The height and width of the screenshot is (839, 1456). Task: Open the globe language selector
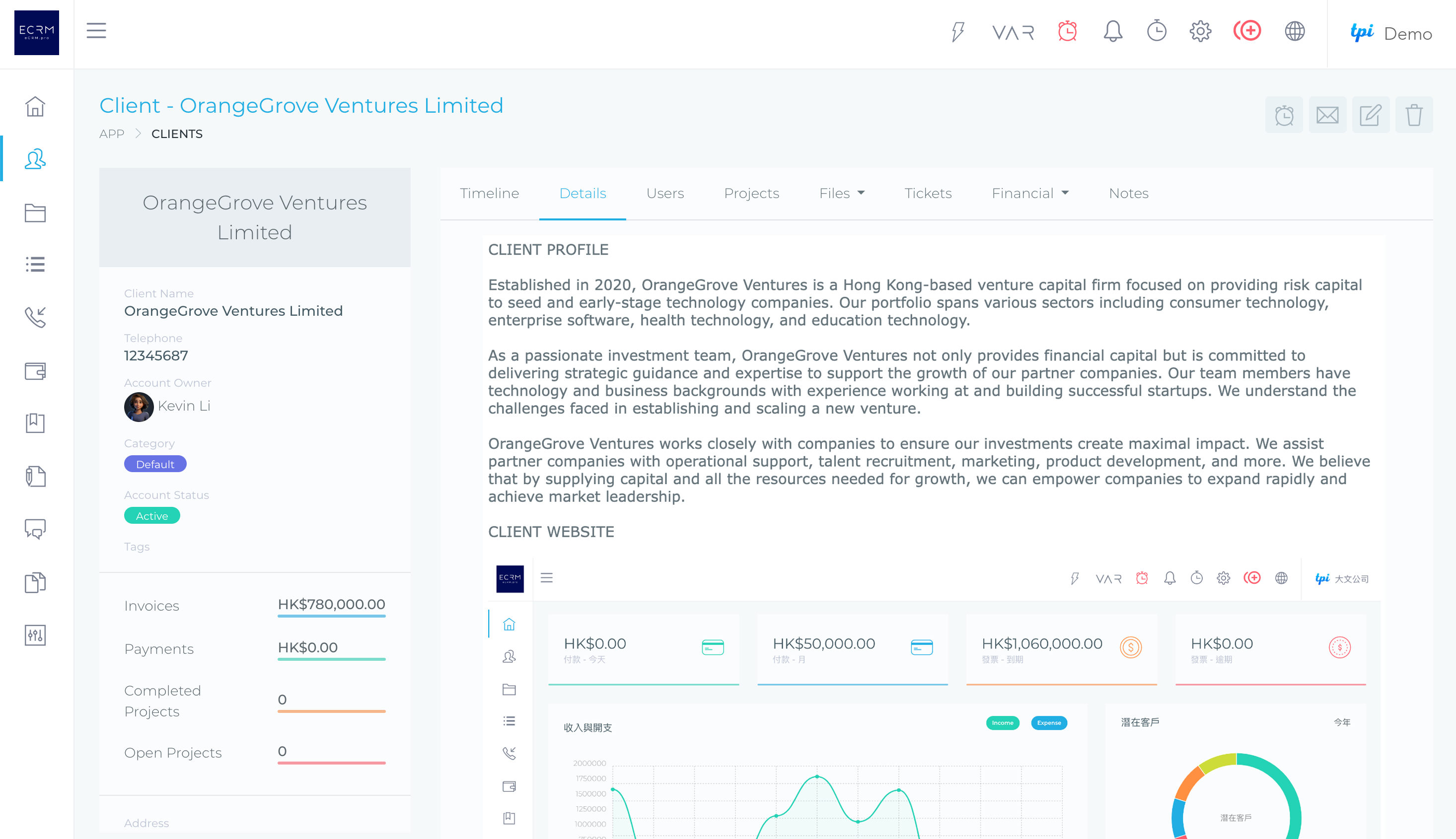pyautogui.click(x=1295, y=31)
